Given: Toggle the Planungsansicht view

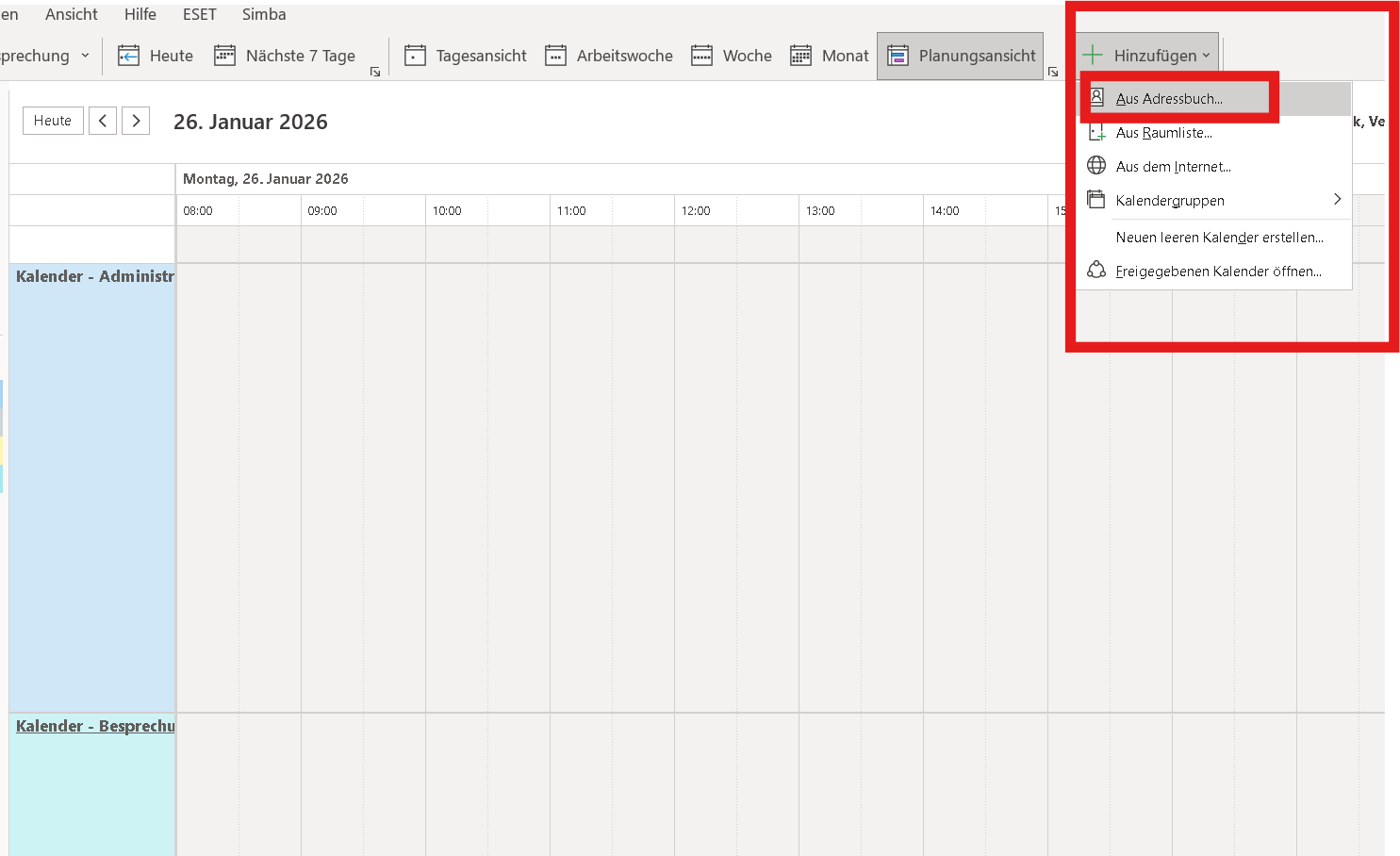Looking at the screenshot, I should click(961, 56).
